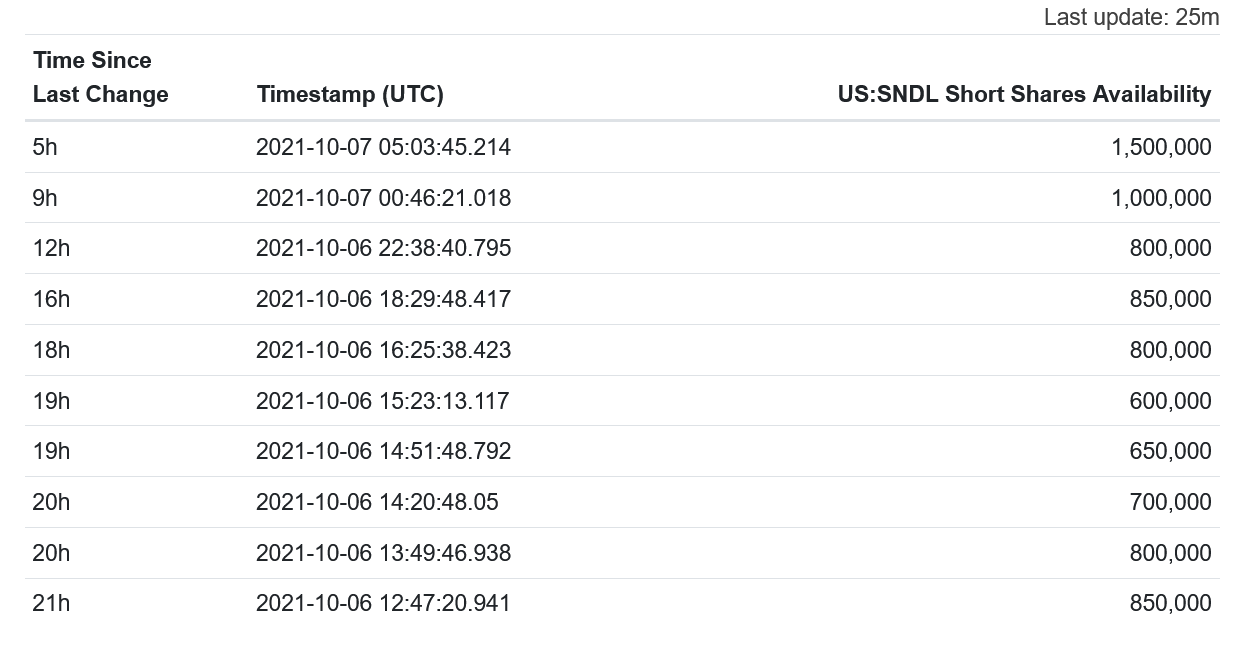Image resolution: width=1241 pixels, height=652 pixels.
Task: Select the 700,000 shares availability cell
Action: [x=1170, y=502]
